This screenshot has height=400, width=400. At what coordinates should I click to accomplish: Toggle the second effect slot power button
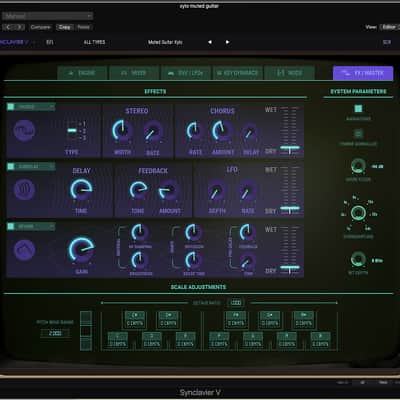tap(11, 166)
